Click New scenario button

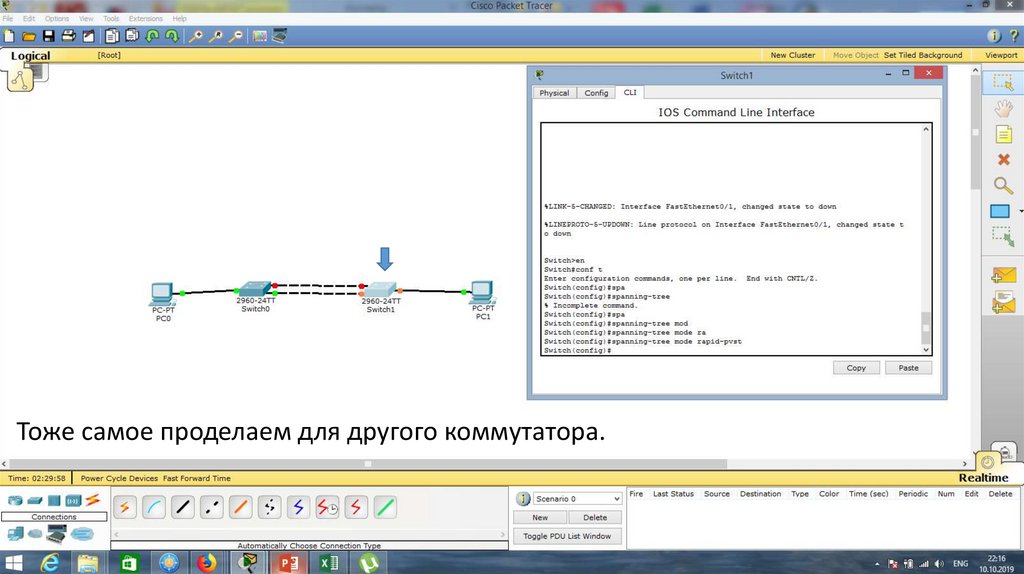539,517
